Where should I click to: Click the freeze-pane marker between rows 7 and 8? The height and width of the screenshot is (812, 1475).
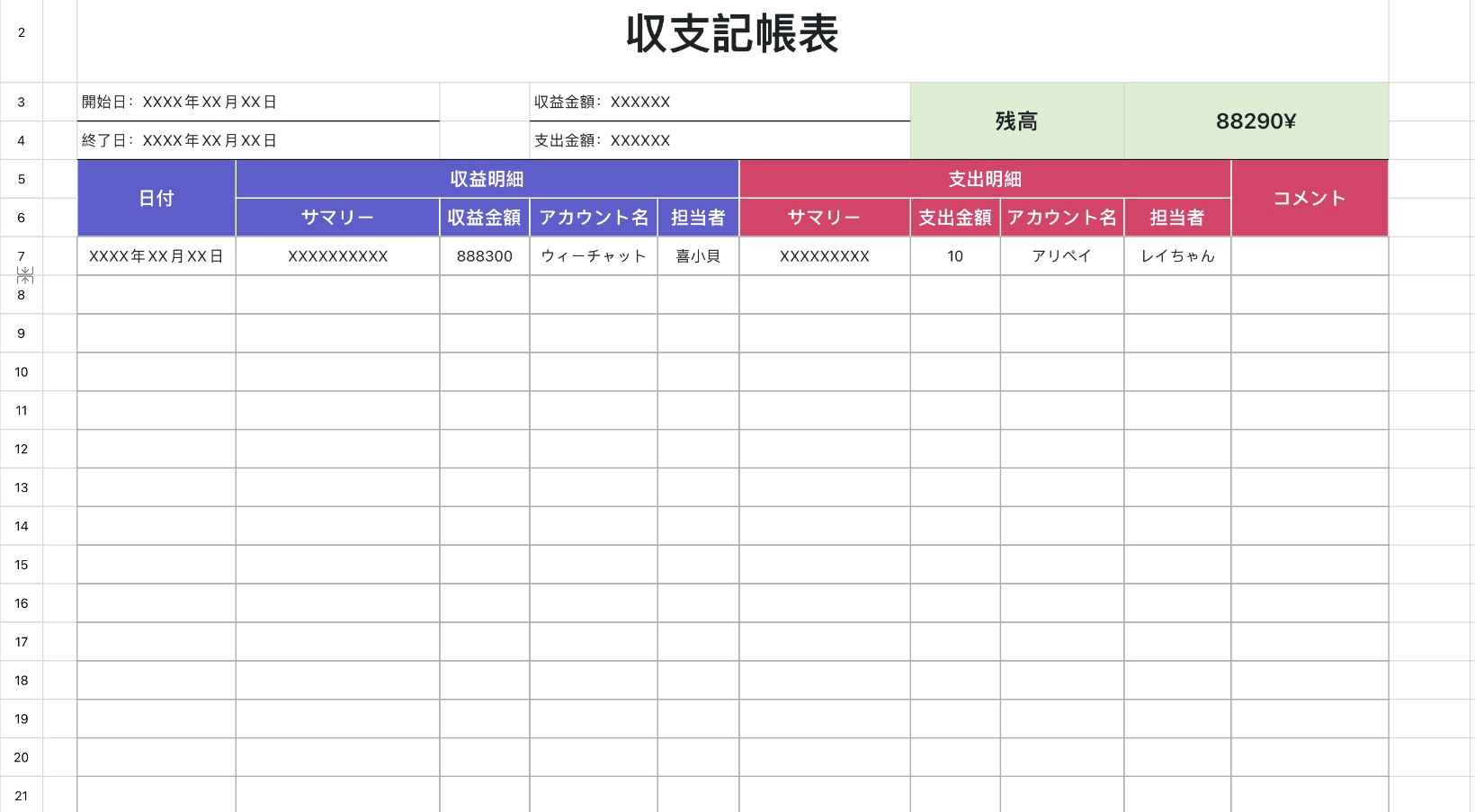[26, 275]
